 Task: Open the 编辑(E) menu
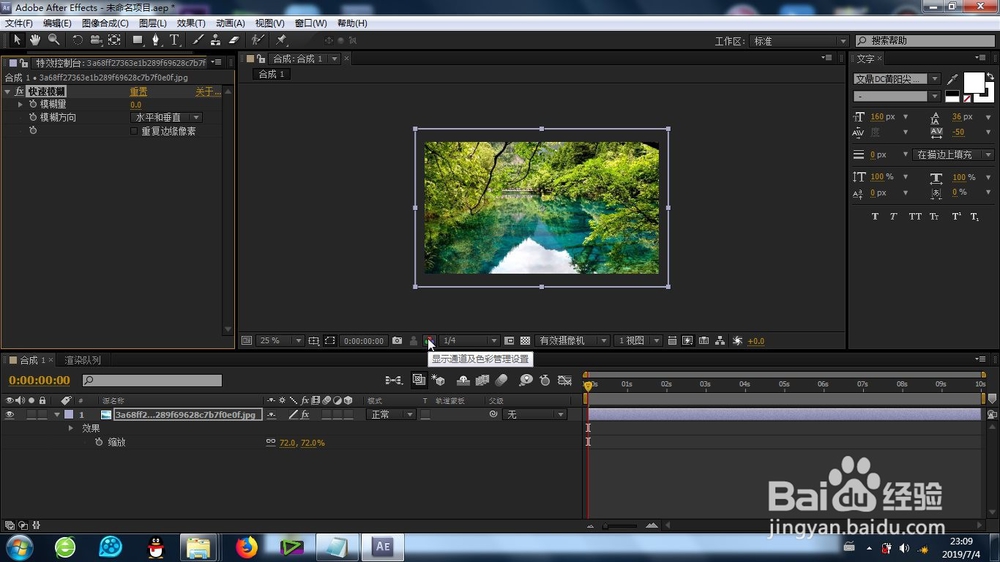point(57,23)
